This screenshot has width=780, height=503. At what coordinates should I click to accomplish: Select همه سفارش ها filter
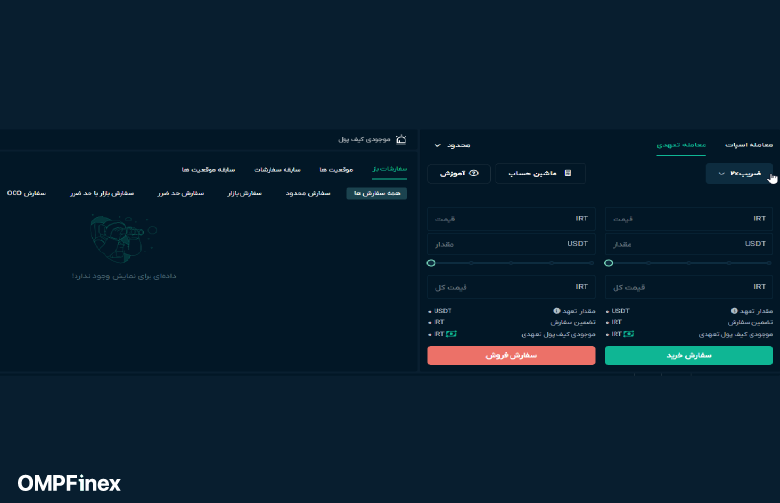pos(377,193)
